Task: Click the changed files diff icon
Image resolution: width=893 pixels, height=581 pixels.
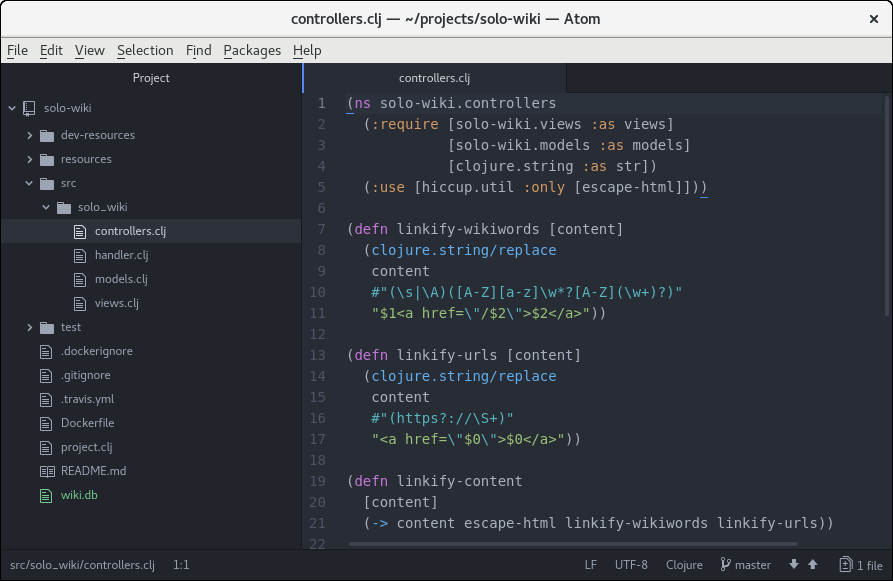Action: click(x=846, y=565)
